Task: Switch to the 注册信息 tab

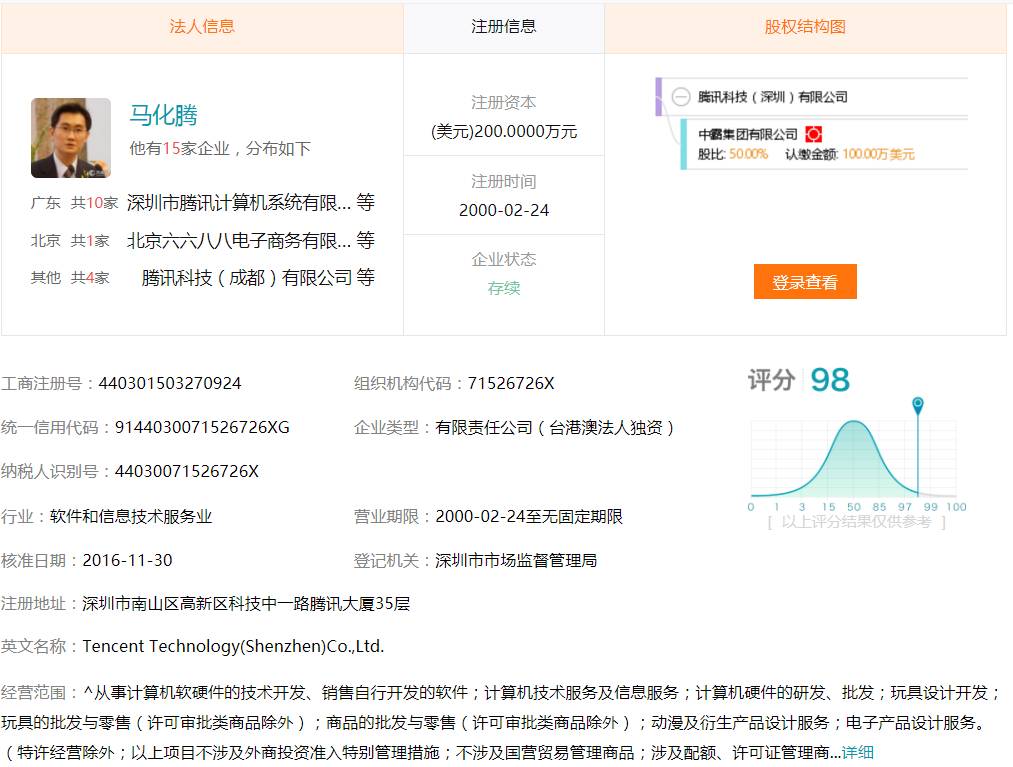Action: click(503, 26)
